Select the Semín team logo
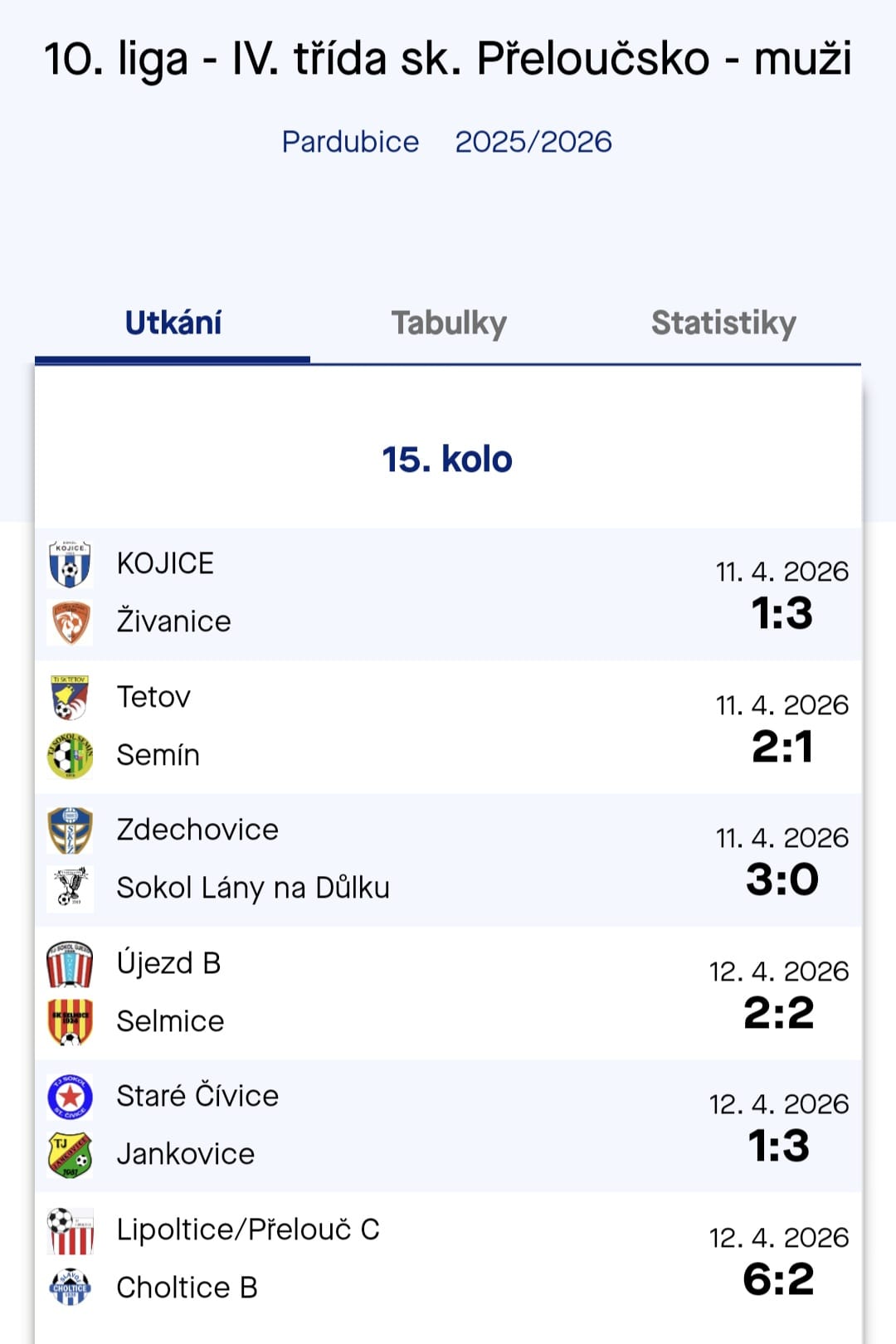This screenshot has height=1344, width=896. click(x=70, y=756)
